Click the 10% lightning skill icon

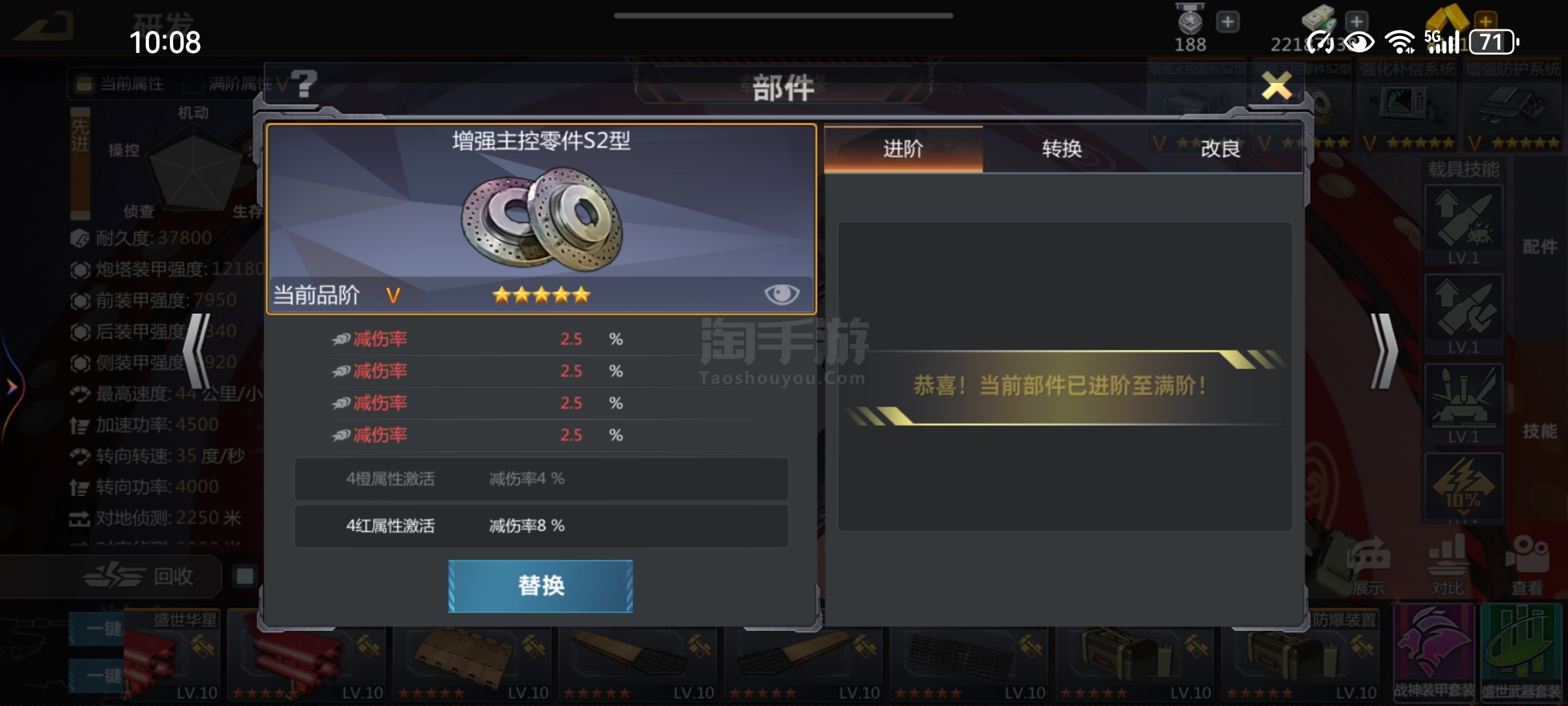[1463, 488]
